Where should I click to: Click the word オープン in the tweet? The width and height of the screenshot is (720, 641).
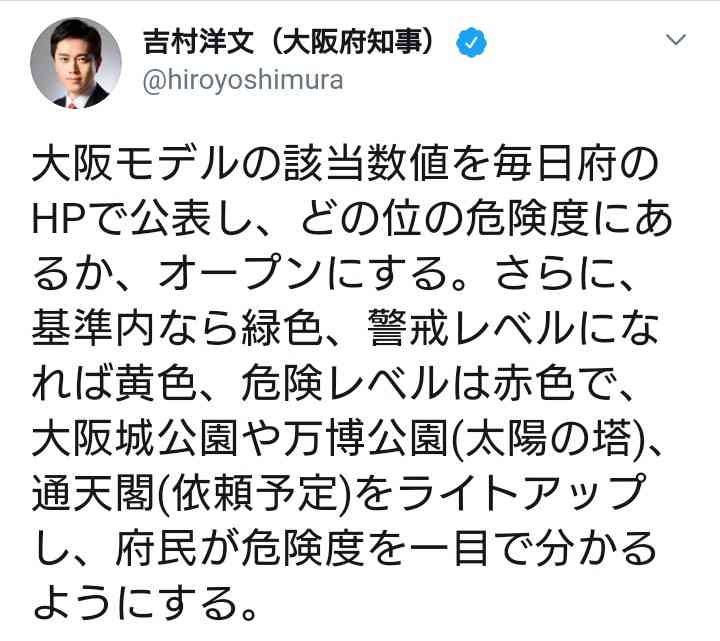tap(240, 274)
